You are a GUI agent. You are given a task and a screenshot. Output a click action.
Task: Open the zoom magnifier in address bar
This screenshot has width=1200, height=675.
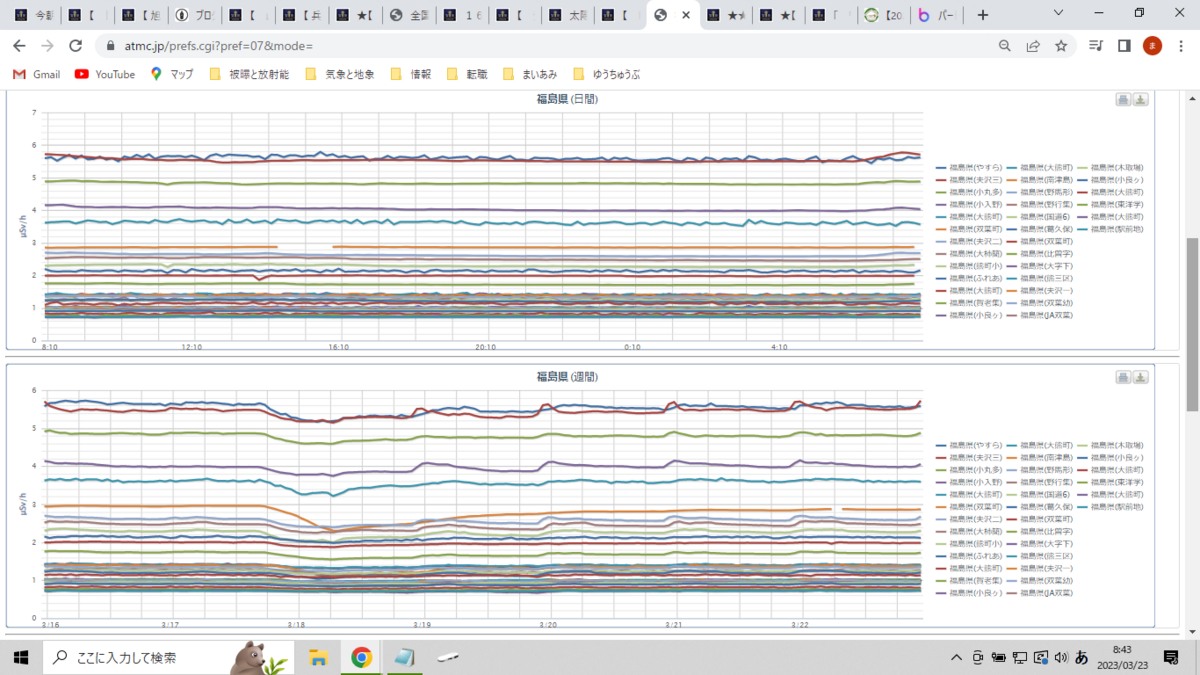1005,46
